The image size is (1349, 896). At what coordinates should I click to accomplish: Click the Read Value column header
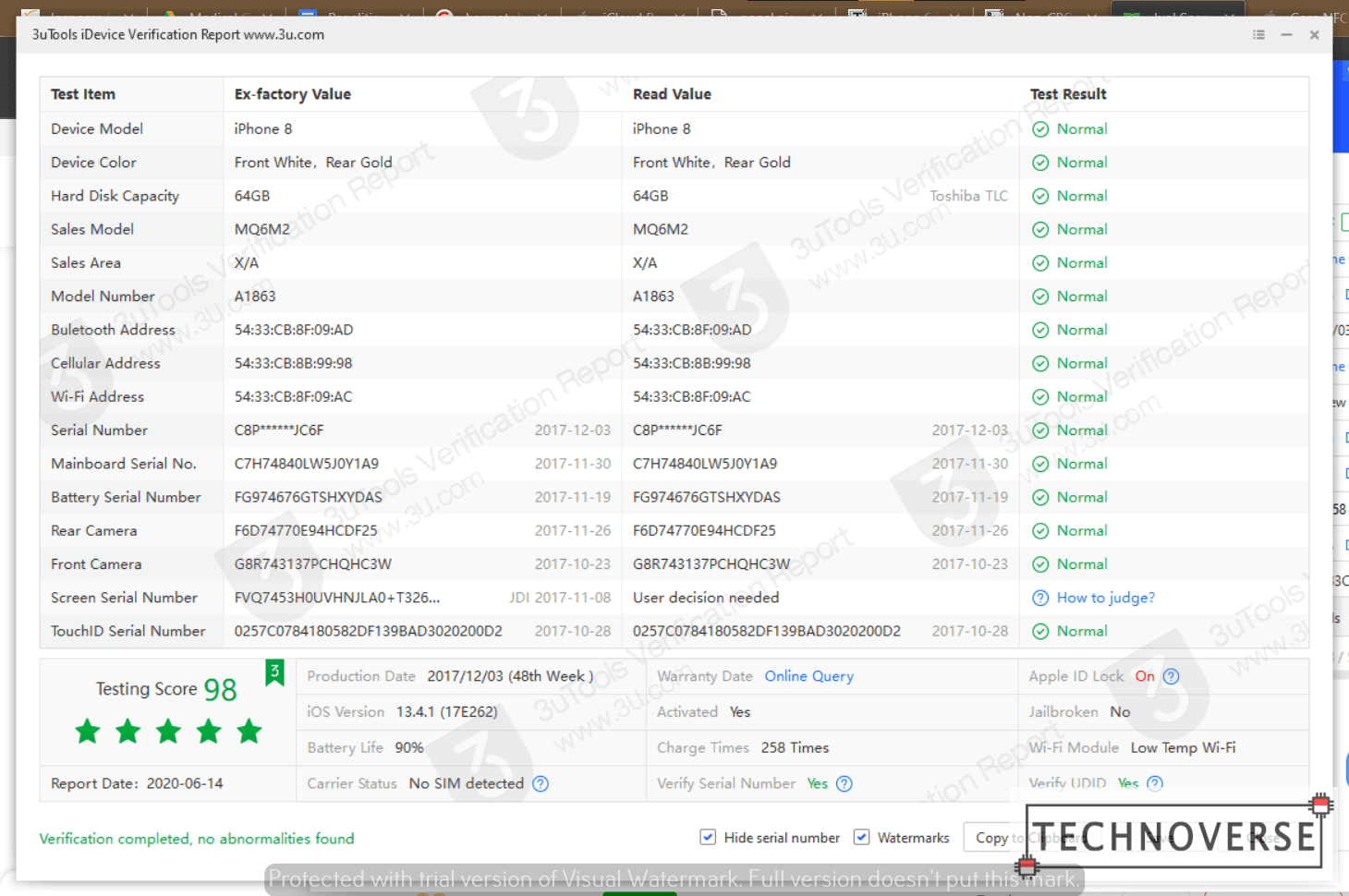[672, 94]
